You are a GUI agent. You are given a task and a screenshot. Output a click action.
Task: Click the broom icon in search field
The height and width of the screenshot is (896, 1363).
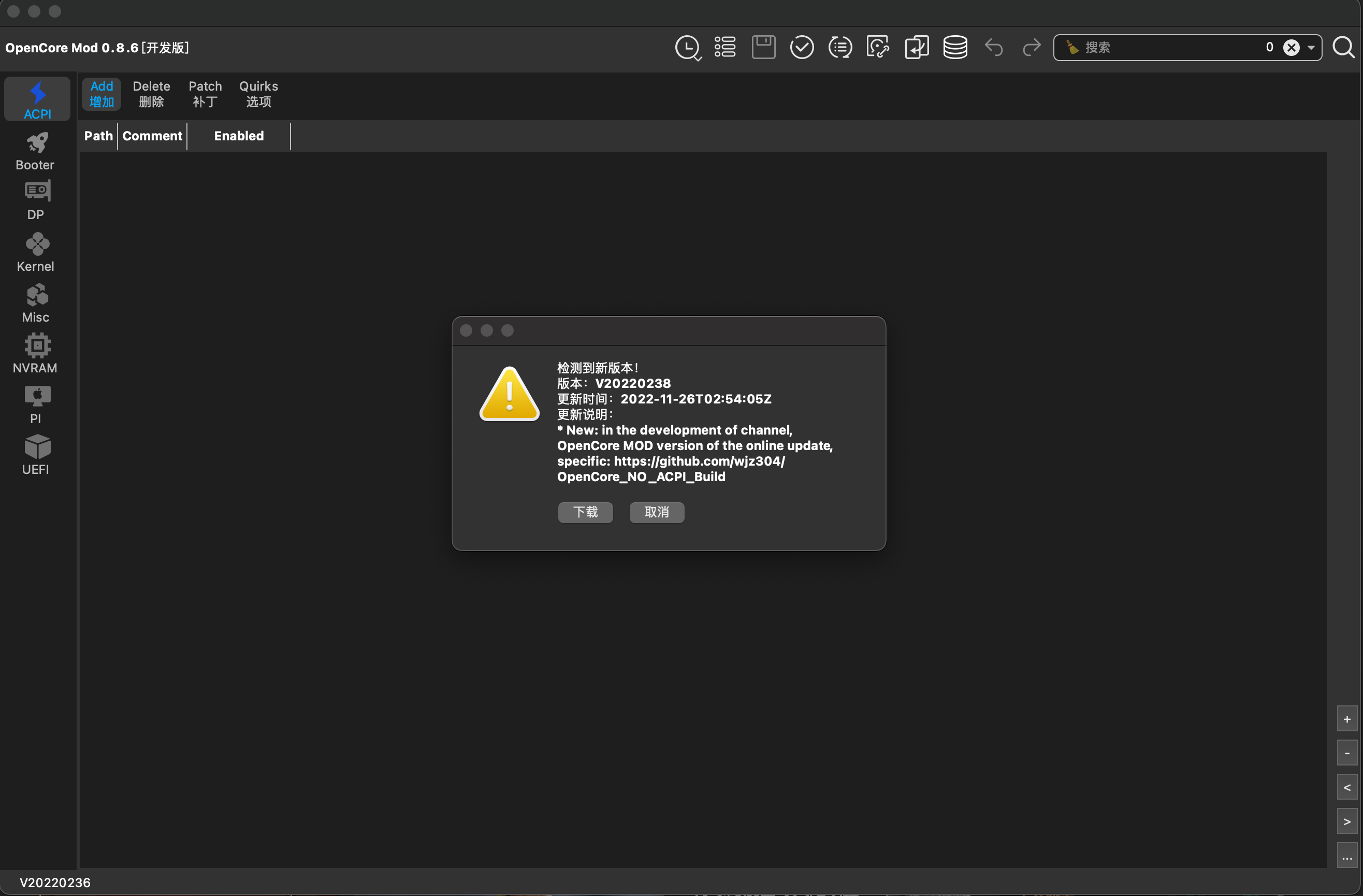click(1072, 48)
